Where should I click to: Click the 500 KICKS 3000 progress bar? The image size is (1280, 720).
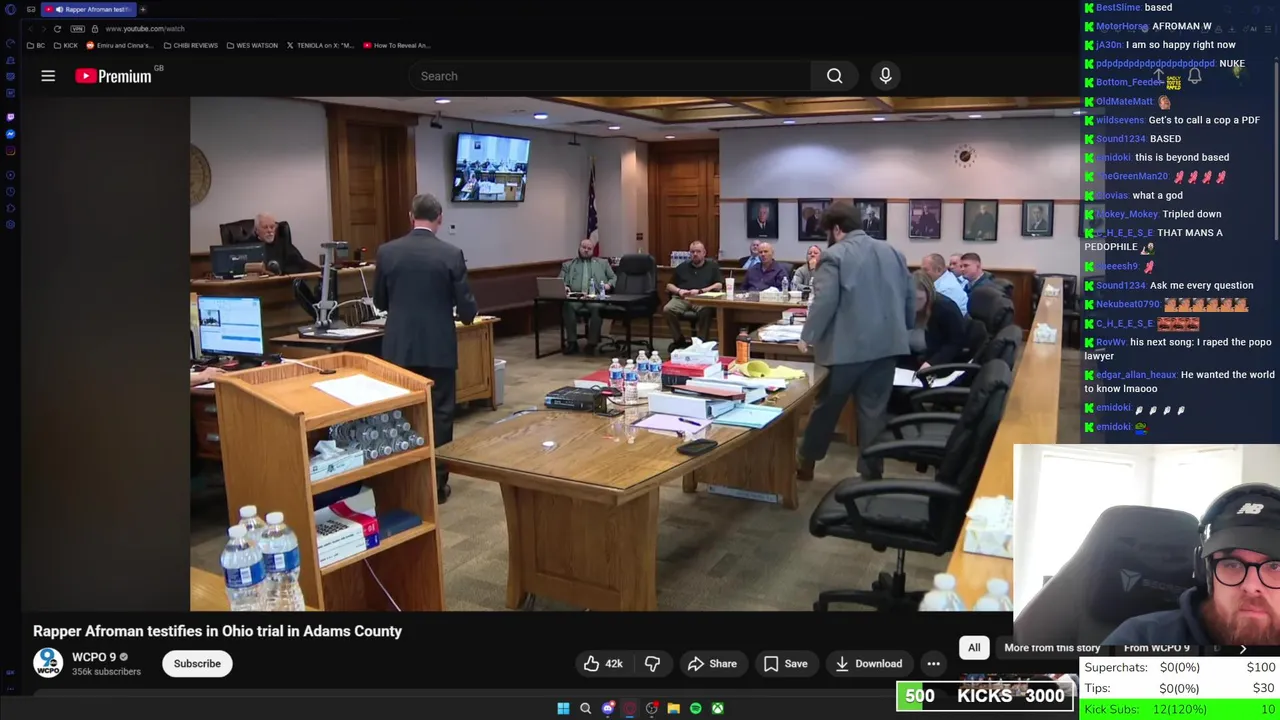tap(985, 696)
